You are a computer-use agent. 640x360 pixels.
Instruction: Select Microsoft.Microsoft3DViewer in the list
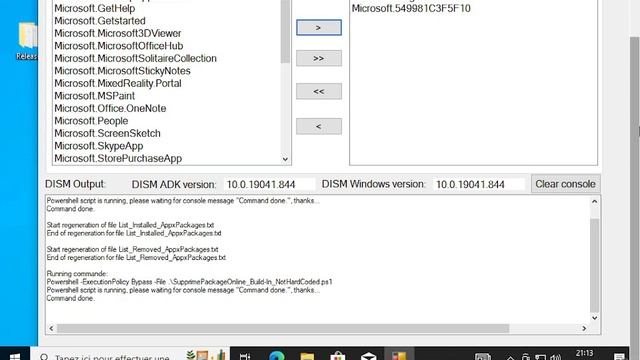point(118,33)
